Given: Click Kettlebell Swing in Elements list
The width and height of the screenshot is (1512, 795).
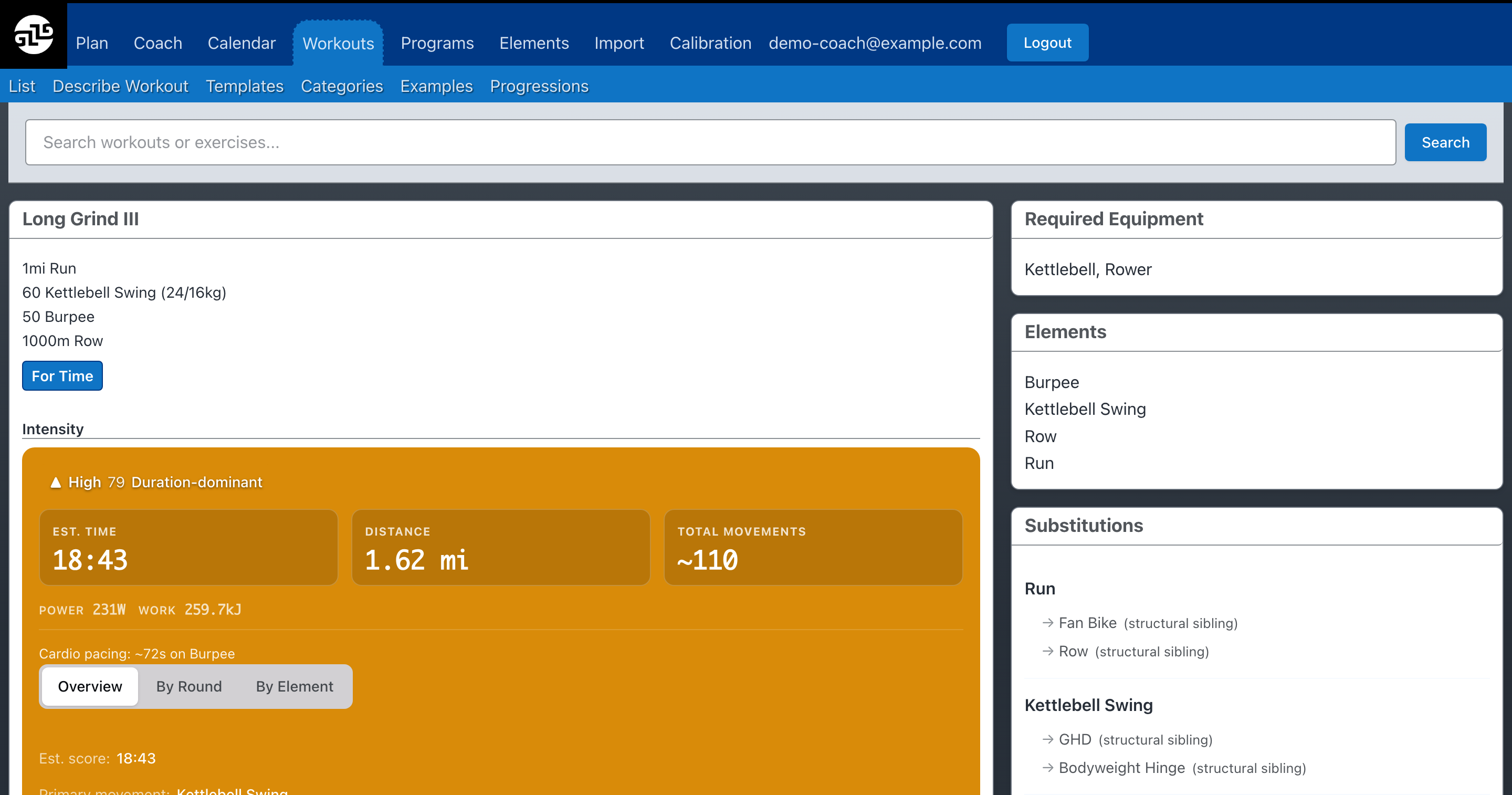Looking at the screenshot, I should tap(1085, 409).
